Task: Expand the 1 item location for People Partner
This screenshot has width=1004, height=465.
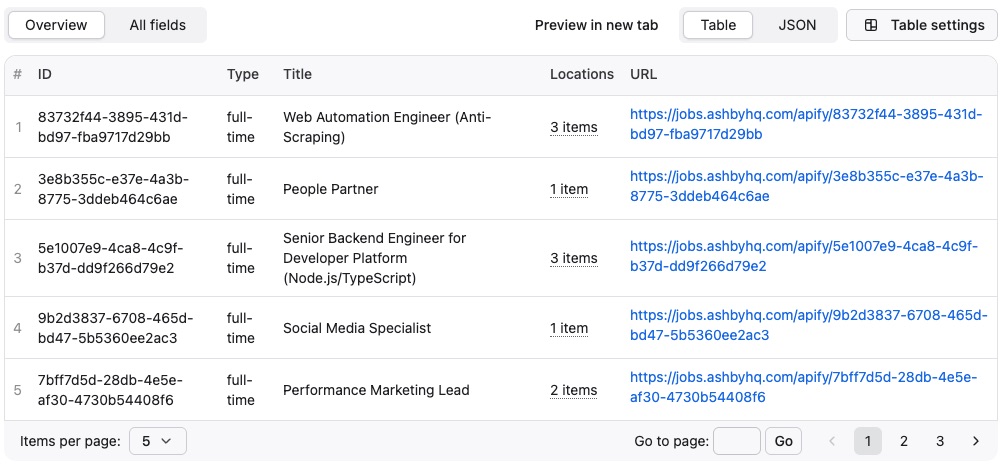Action: tap(569, 189)
